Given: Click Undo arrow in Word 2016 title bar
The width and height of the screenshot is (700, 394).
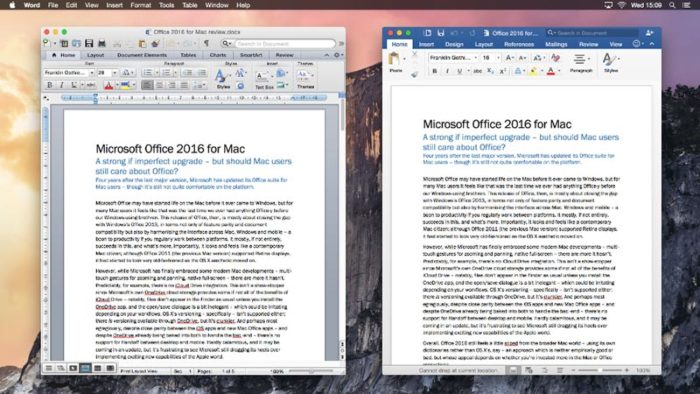Looking at the screenshot, I should click(x=454, y=33).
